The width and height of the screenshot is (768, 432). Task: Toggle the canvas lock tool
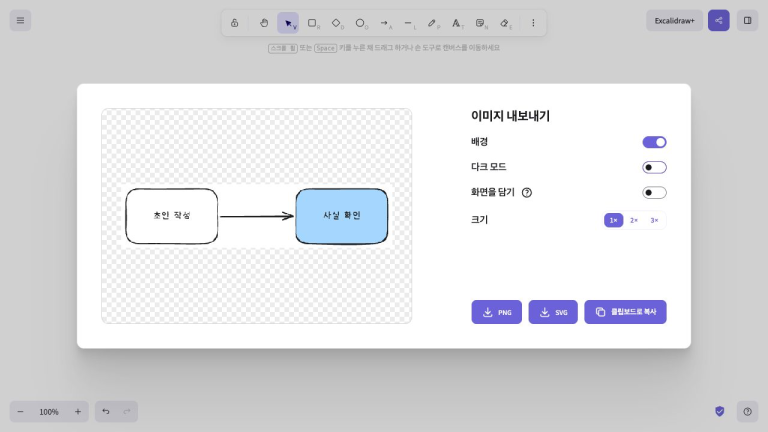click(x=235, y=23)
